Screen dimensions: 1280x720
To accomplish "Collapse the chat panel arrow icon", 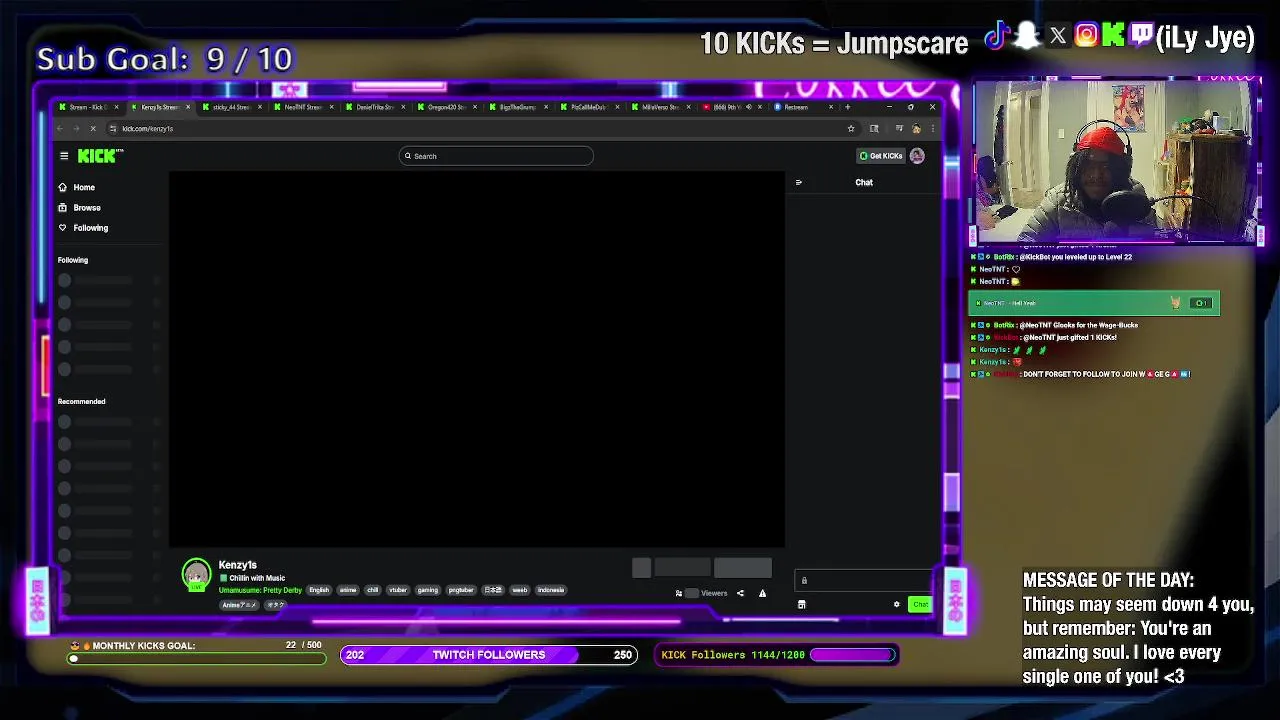I will tap(798, 183).
